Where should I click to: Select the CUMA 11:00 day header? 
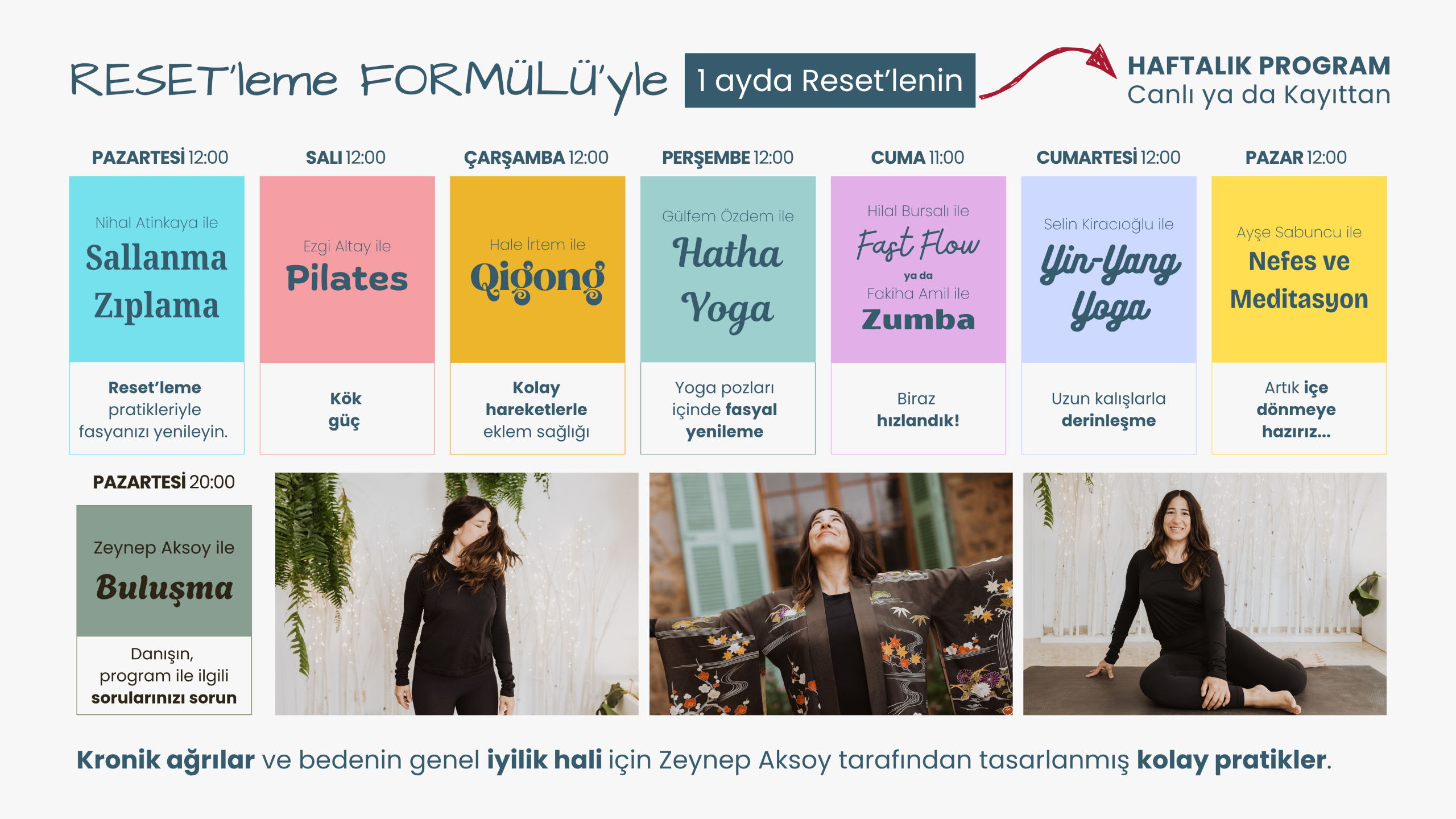pyautogui.click(x=917, y=158)
